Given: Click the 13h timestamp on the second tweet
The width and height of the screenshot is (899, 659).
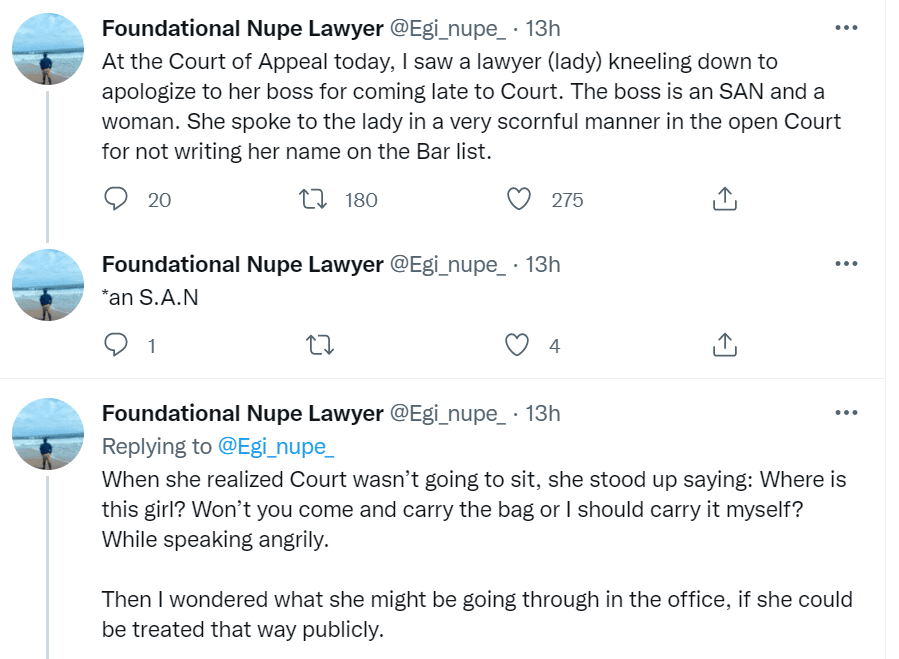Looking at the screenshot, I should (543, 264).
